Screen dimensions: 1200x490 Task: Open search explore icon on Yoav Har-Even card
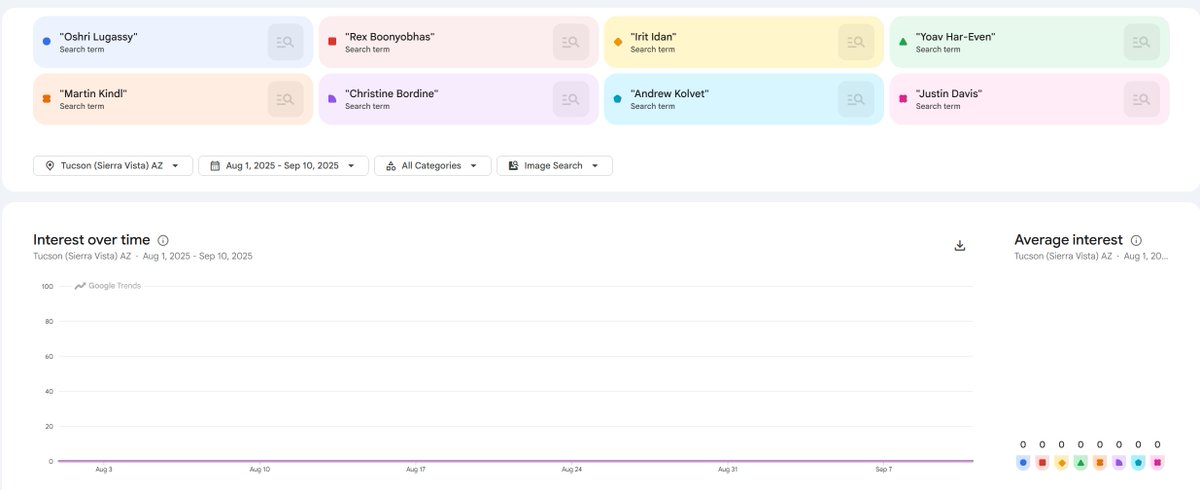click(x=1141, y=42)
